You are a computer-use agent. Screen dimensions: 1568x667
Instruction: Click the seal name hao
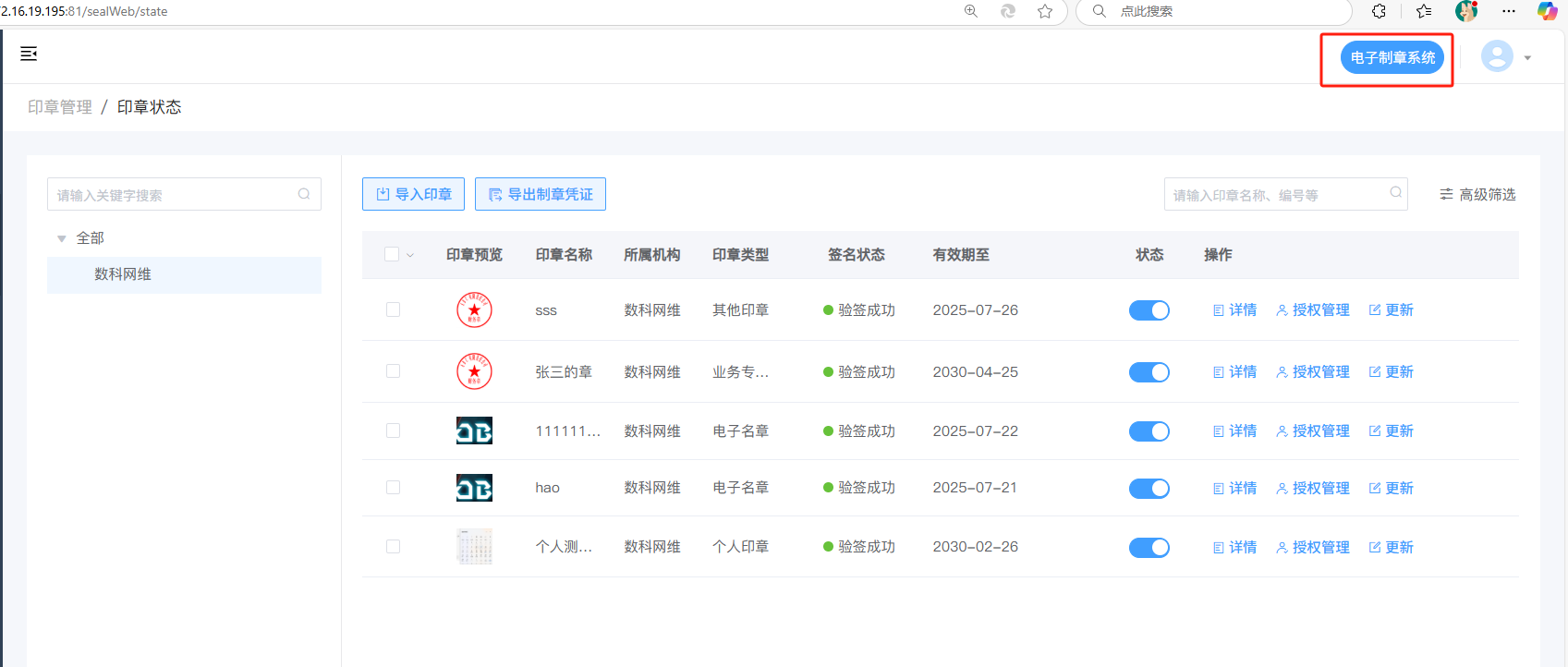click(547, 488)
